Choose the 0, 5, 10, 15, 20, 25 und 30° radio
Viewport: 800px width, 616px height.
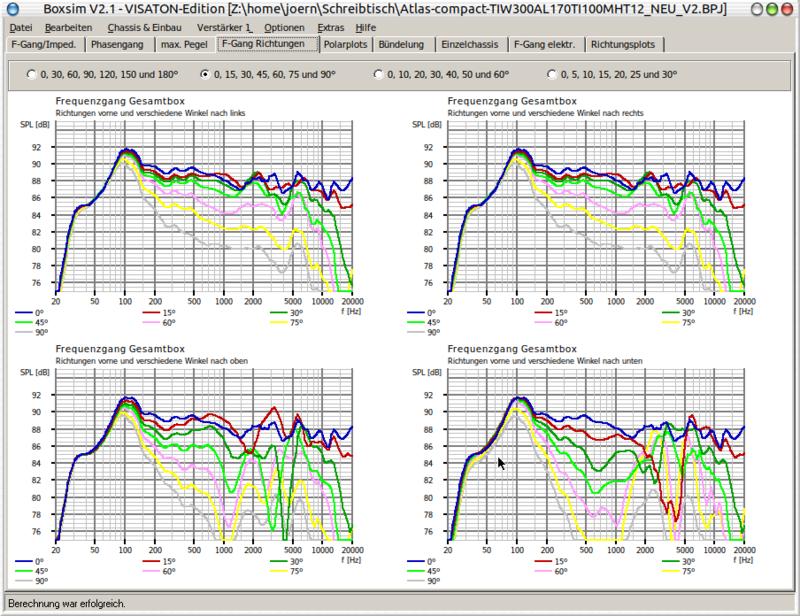tap(612, 75)
